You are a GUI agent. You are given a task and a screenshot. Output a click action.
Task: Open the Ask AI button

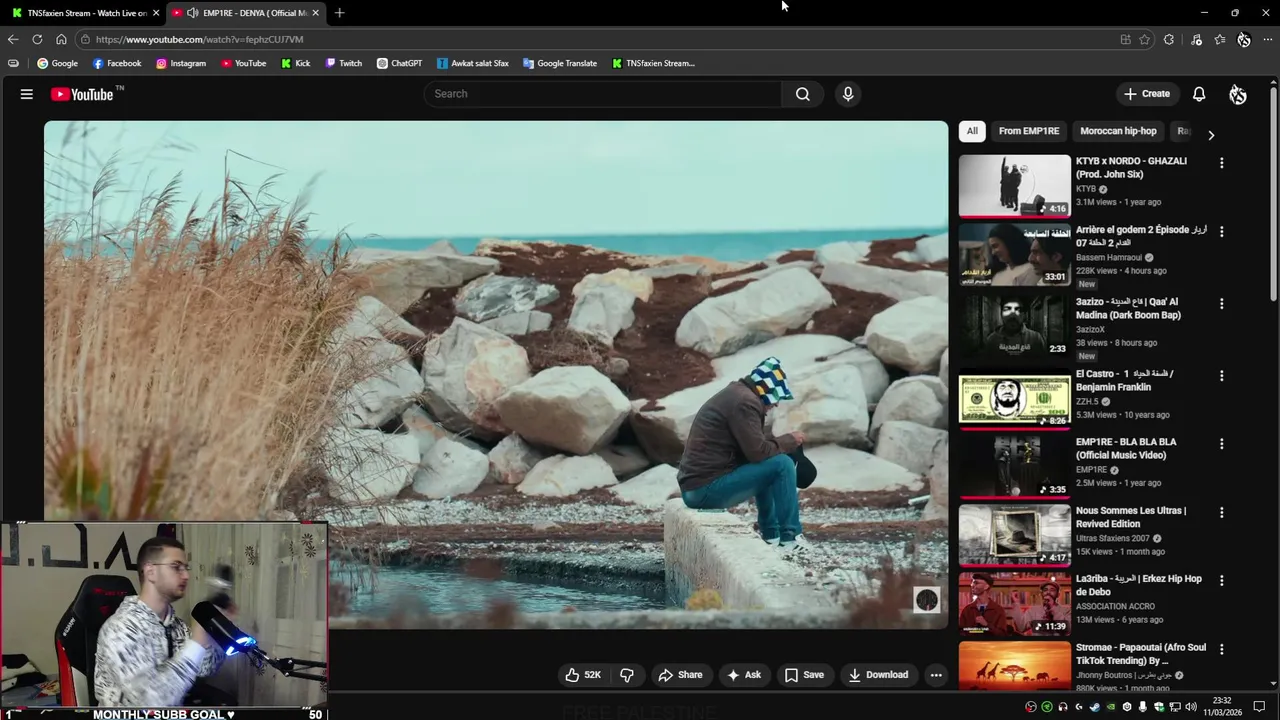coord(744,675)
